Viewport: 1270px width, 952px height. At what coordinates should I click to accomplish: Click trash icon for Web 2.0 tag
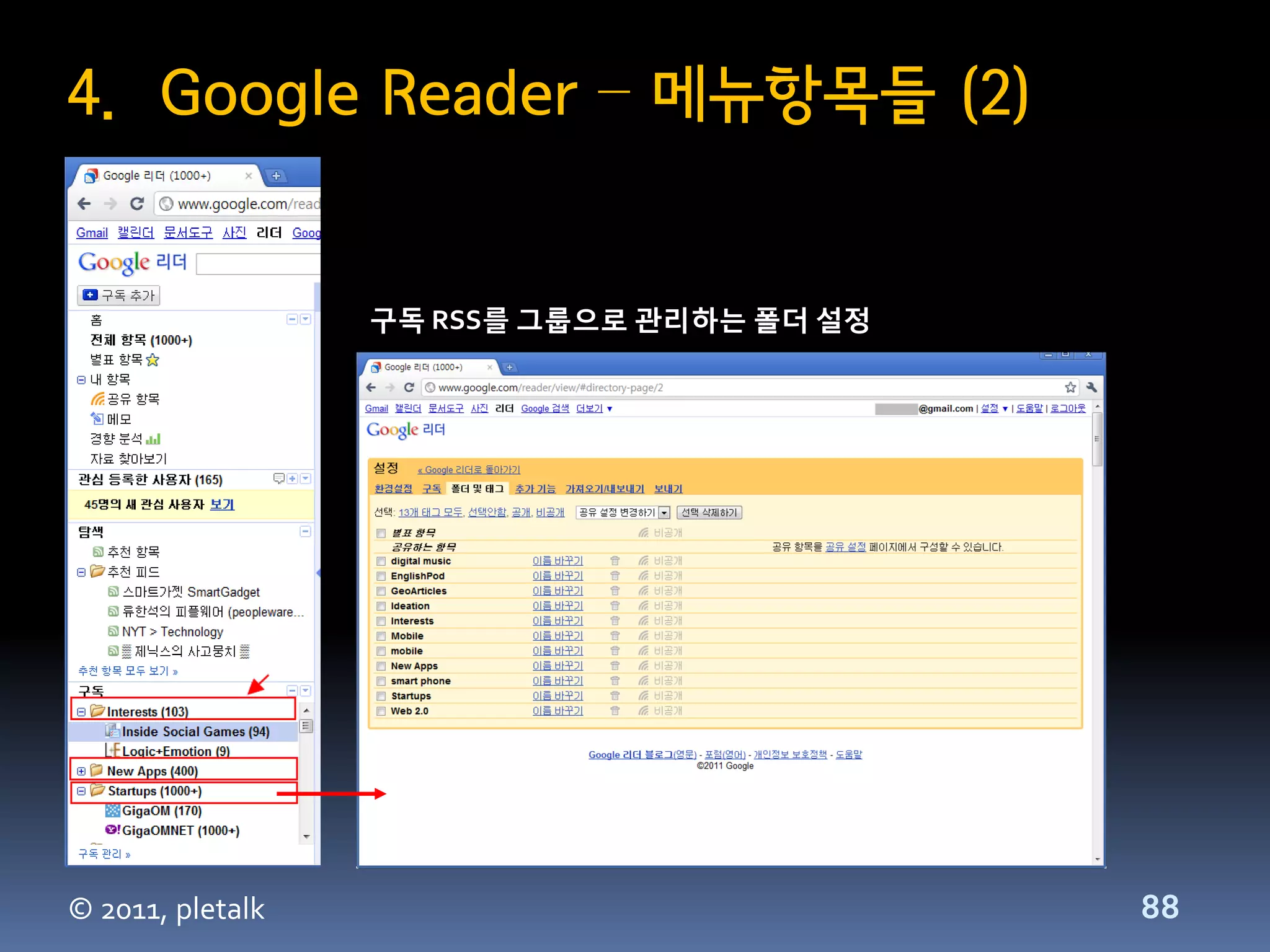[x=615, y=711]
